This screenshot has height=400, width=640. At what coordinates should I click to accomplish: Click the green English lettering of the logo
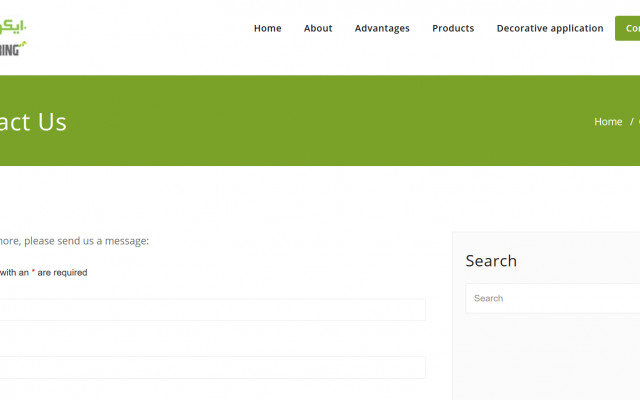tap(14, 45)
